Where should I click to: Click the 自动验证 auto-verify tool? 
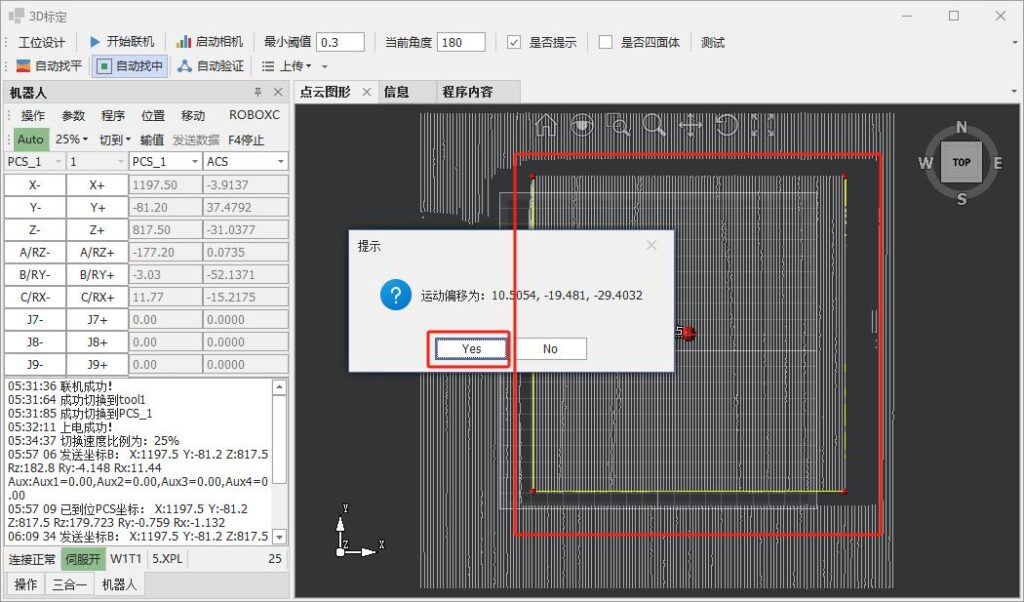click(211, 66)
